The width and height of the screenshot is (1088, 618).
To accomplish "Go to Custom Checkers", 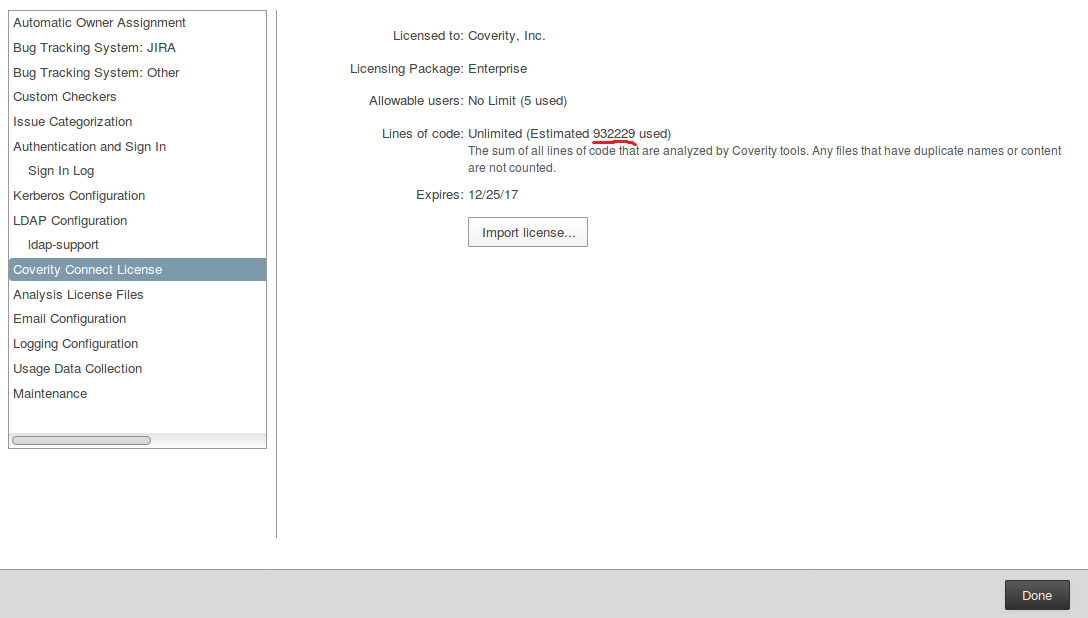I will pyautogui.click(x=137, y=97).
